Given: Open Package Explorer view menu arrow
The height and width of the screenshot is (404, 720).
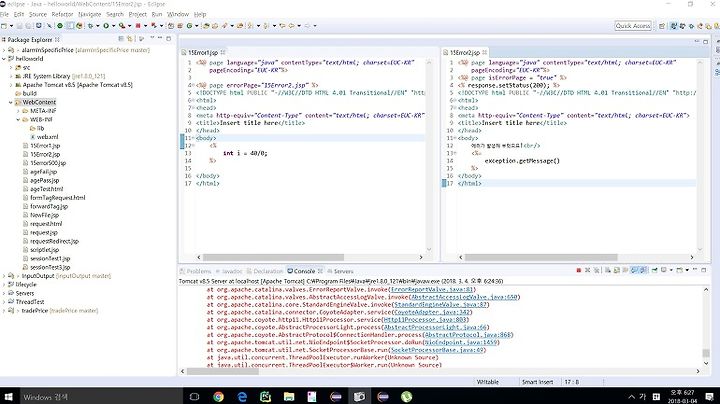Looking at the screenshot, I should [152, 39].
